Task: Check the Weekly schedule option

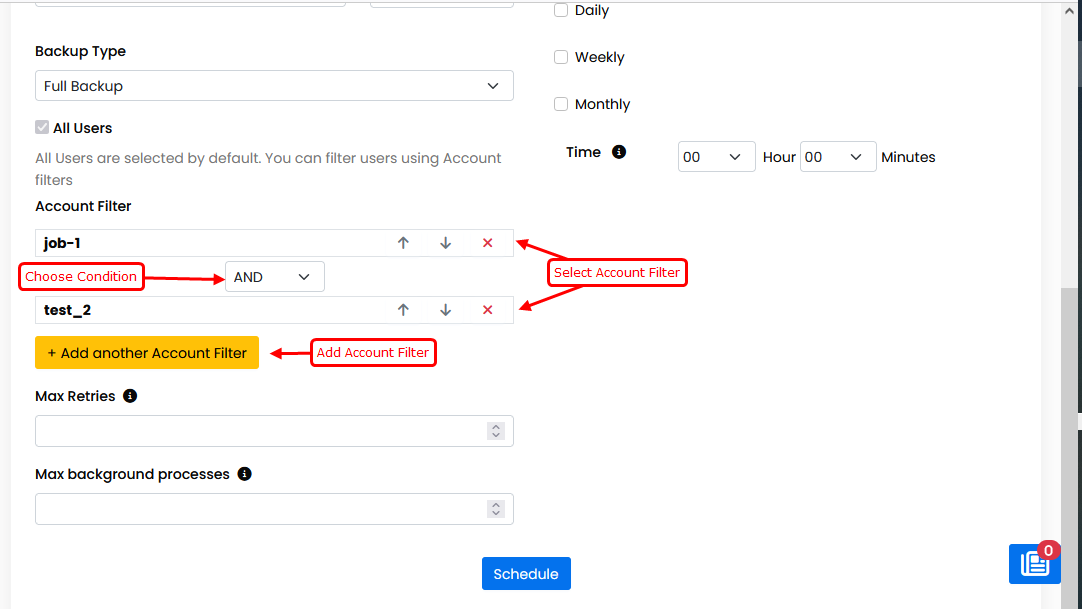Action: coord(561,57)
